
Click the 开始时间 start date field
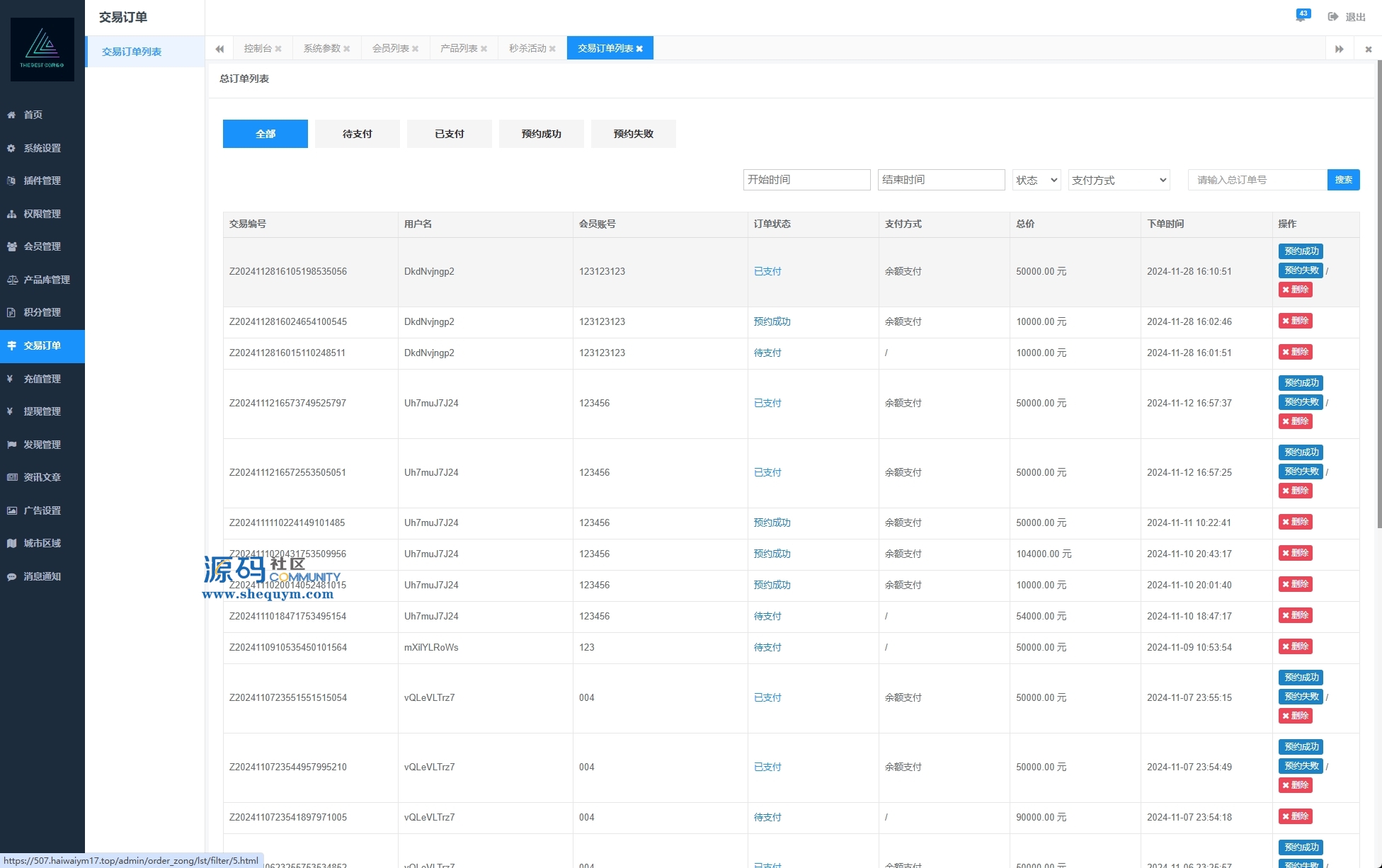(806, 180)
